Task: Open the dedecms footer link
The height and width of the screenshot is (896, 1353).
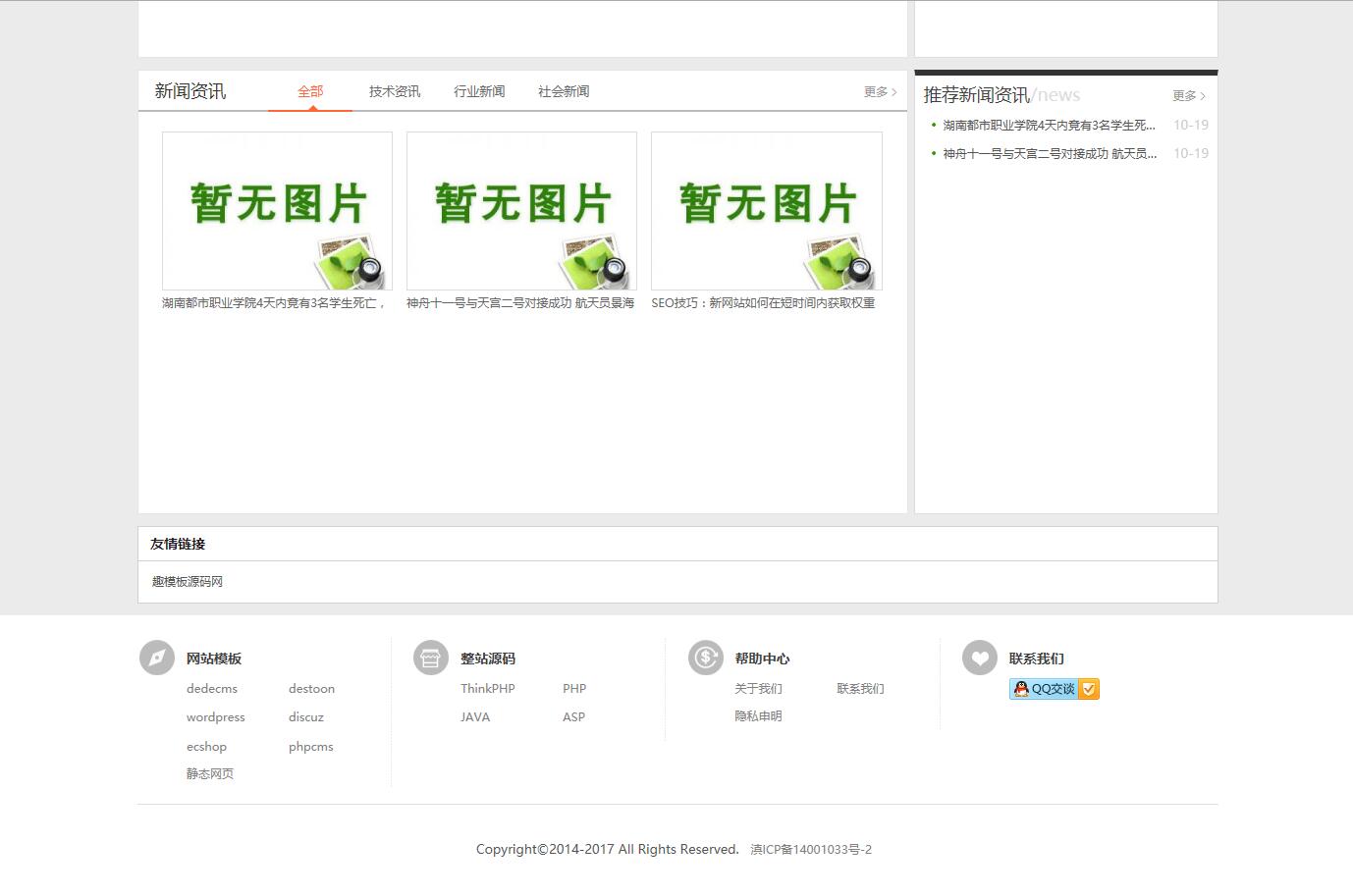Action: tap(212, 689)
